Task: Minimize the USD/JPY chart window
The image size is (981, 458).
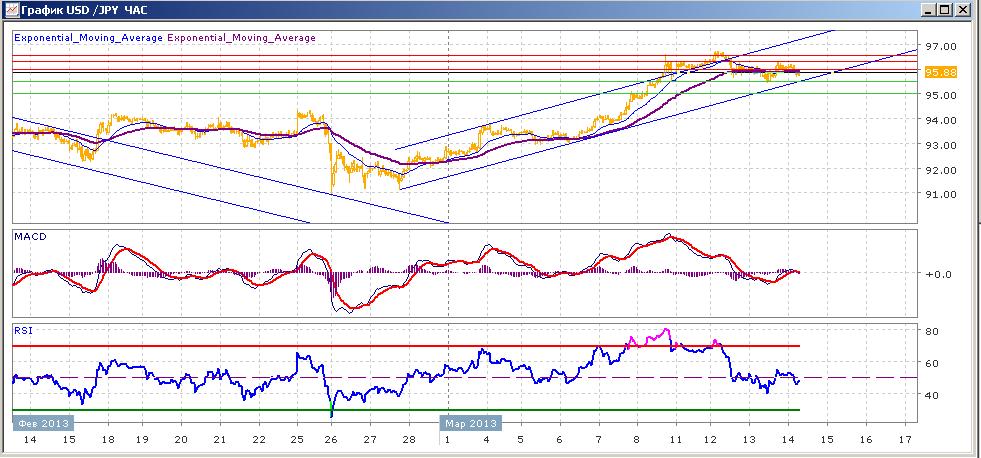Action: [930, 10]
